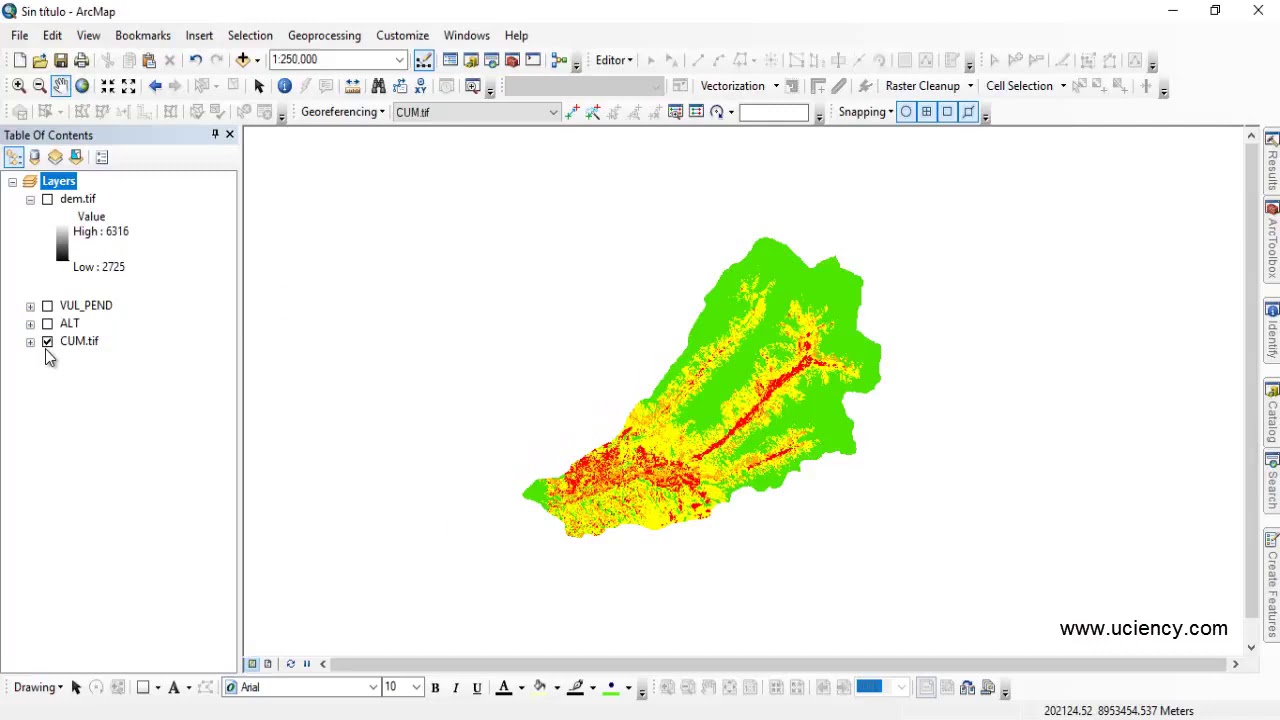Select the Zoom In magnifier tool

point(18,86)
